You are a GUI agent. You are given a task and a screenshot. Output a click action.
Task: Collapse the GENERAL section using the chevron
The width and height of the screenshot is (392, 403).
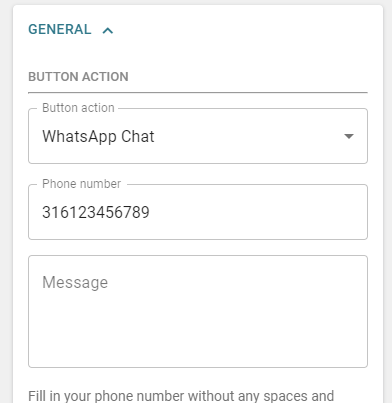[108, 31]
